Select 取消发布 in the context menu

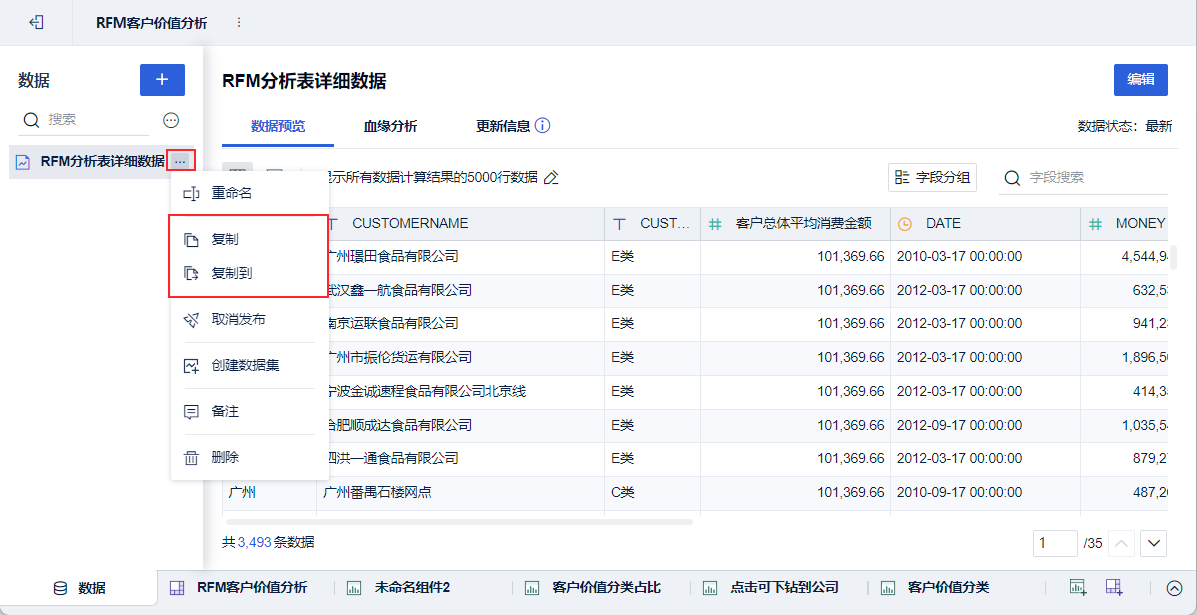click(250, 320)
